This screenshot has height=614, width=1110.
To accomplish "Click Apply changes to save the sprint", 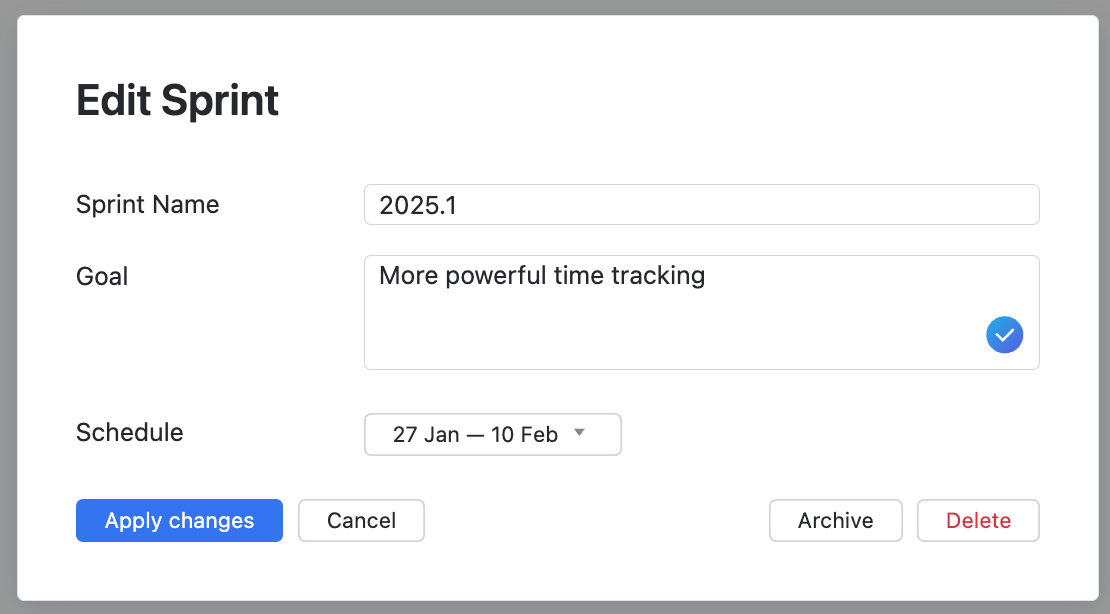I will [179, 520].
